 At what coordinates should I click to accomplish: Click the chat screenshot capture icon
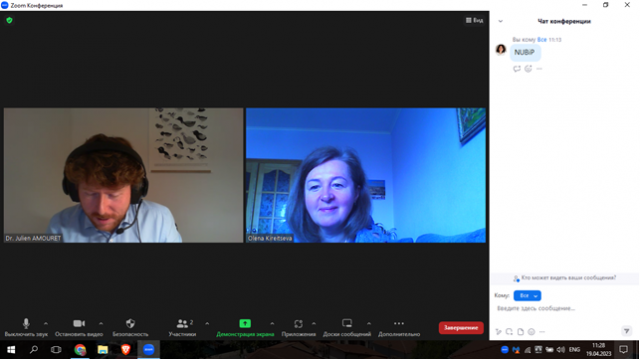[509, 331]
